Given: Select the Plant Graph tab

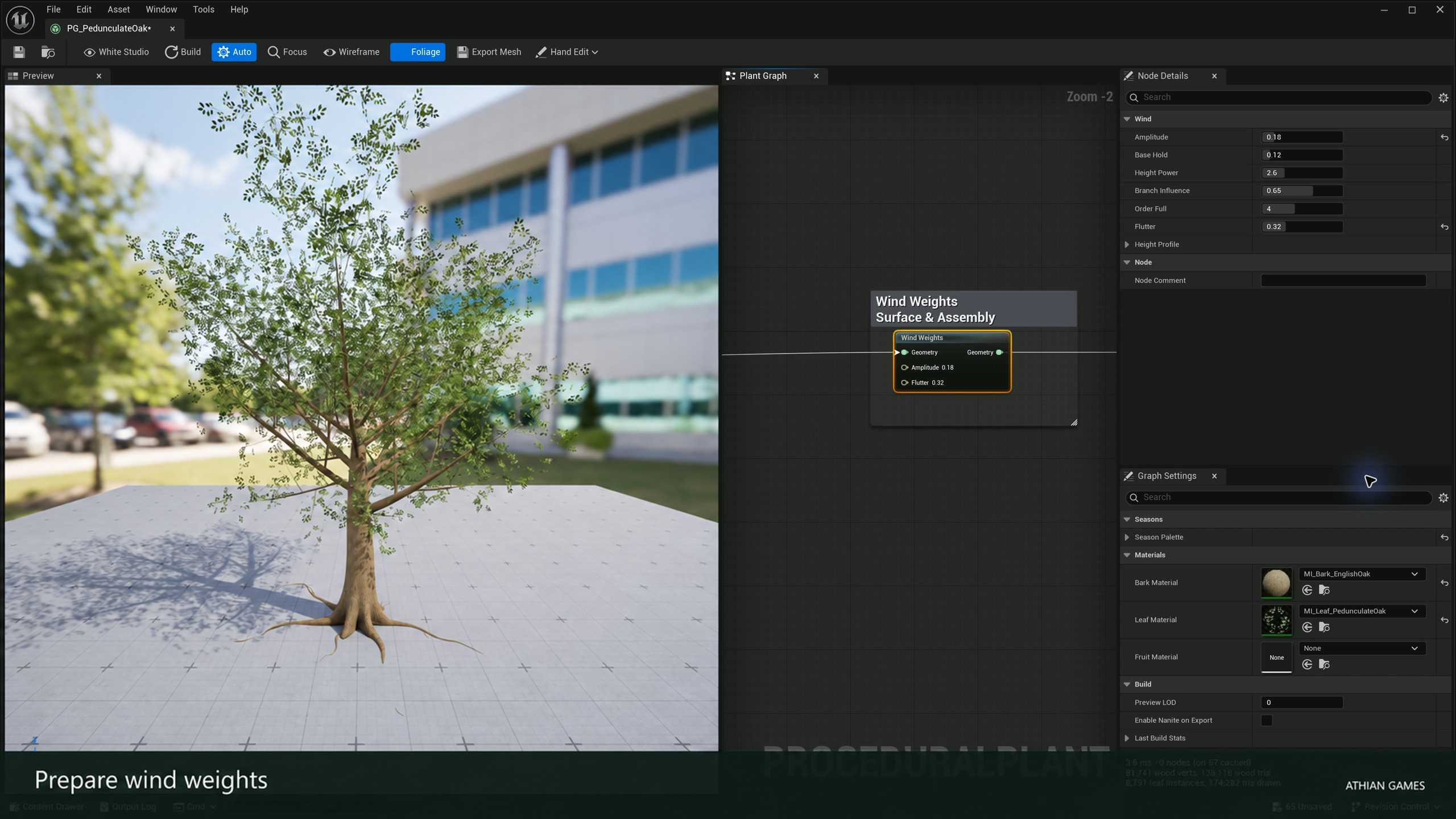Looking at the screenshot, I should 763,76.
